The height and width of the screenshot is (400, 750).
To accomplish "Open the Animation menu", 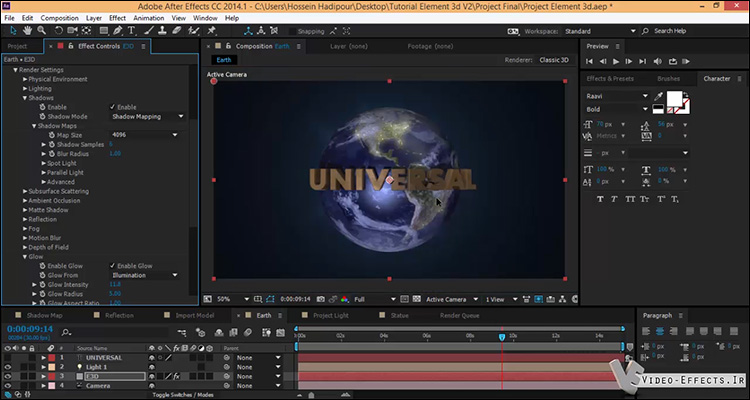I will coord(149,18).
